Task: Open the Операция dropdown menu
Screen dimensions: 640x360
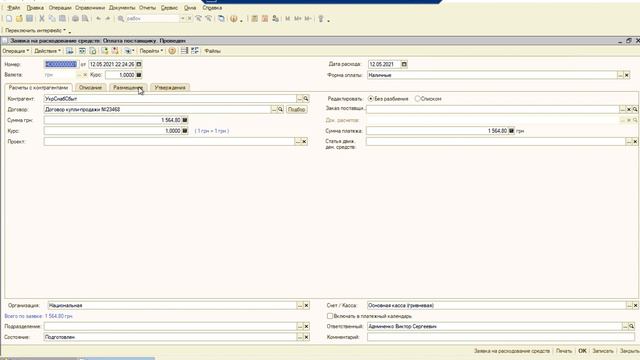Action: tap(16, 51)
